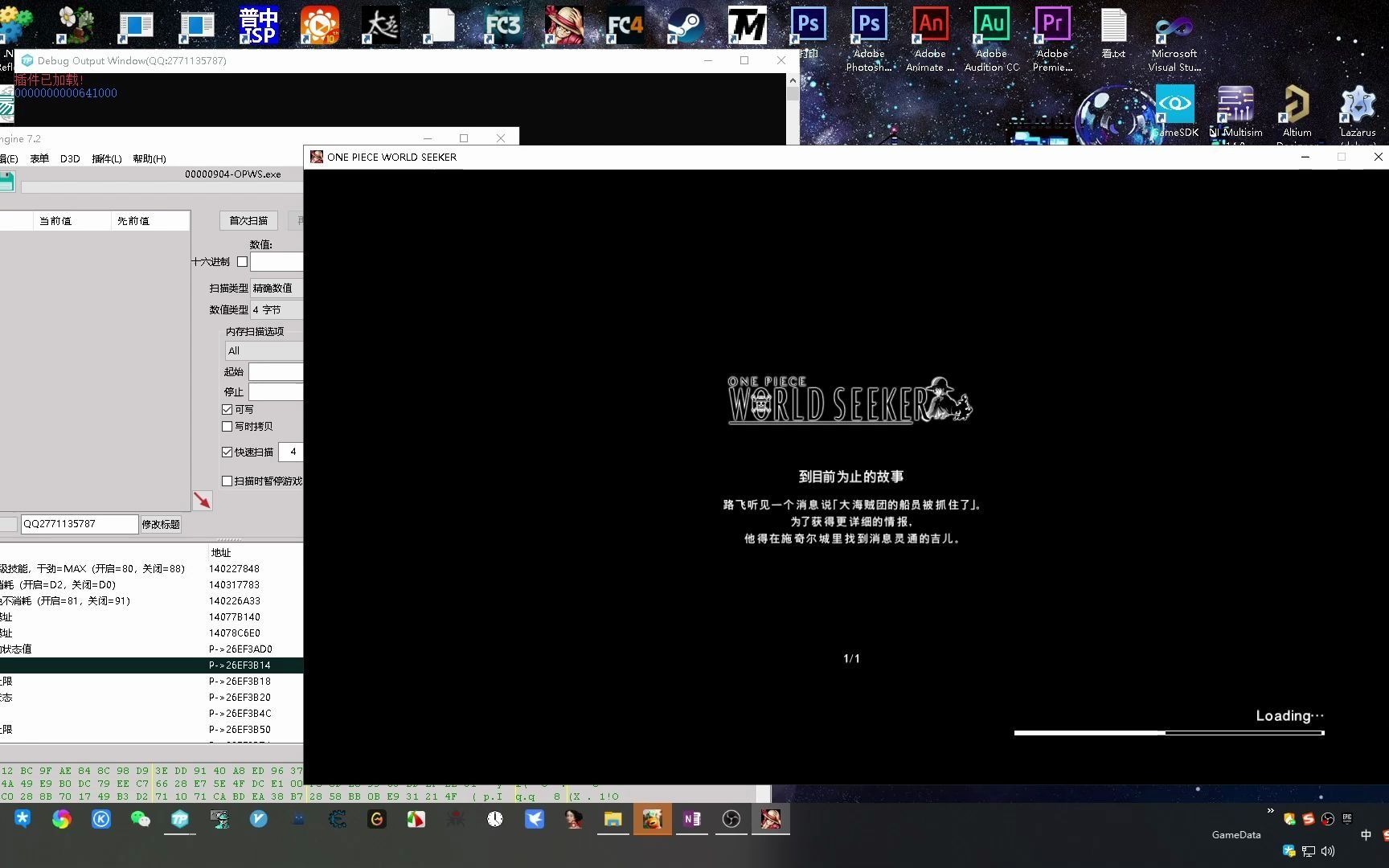The width and height of the screenshot is (1389, 868).
Task: Click the 首次扫描 (first scan) button
Action: point(248,220)
